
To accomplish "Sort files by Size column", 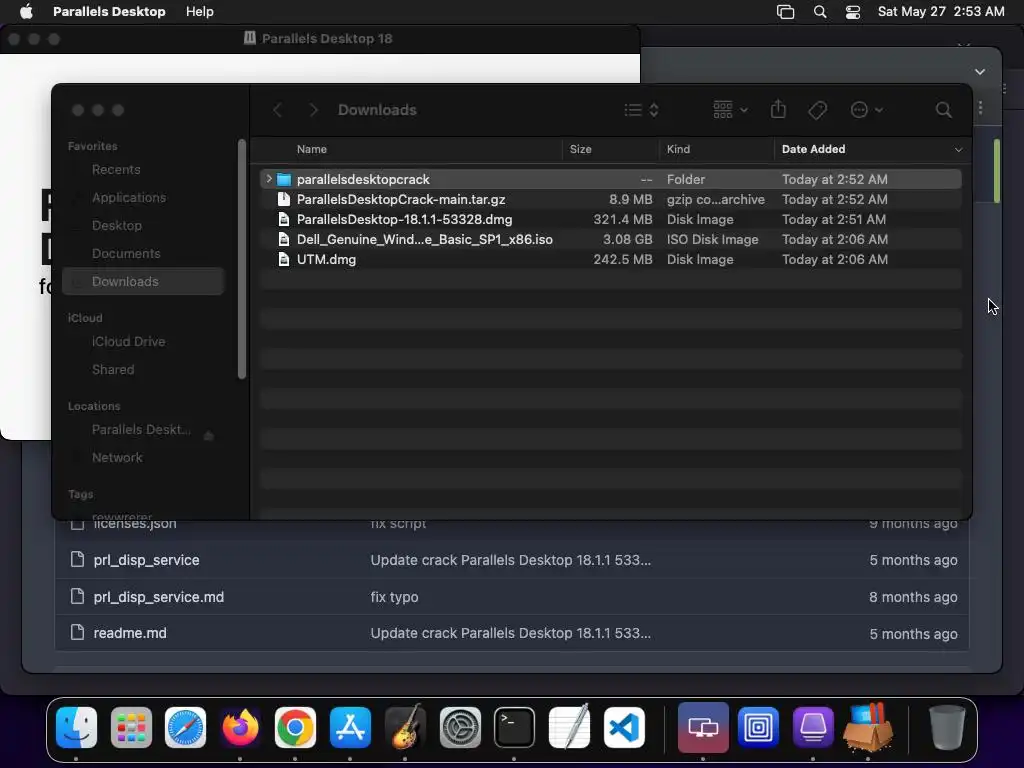I will click(x=580, y=149).
